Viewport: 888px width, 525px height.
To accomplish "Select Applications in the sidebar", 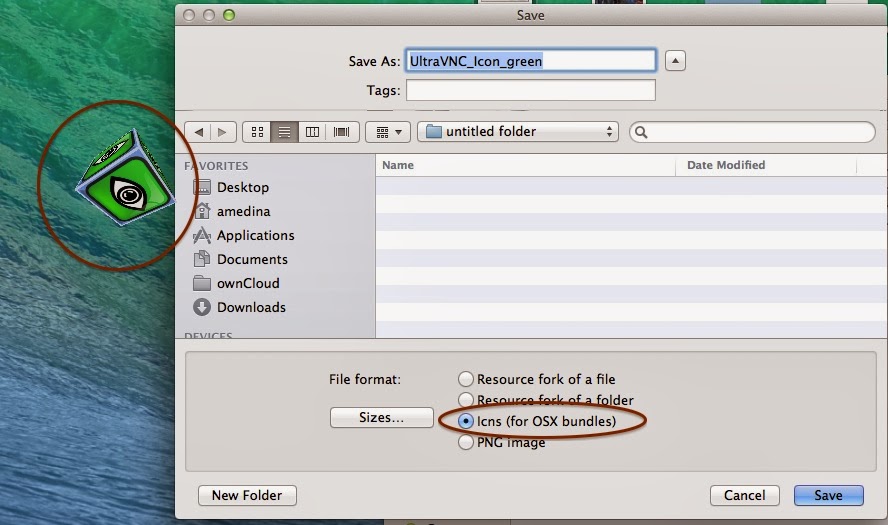I will pos(255,235).
